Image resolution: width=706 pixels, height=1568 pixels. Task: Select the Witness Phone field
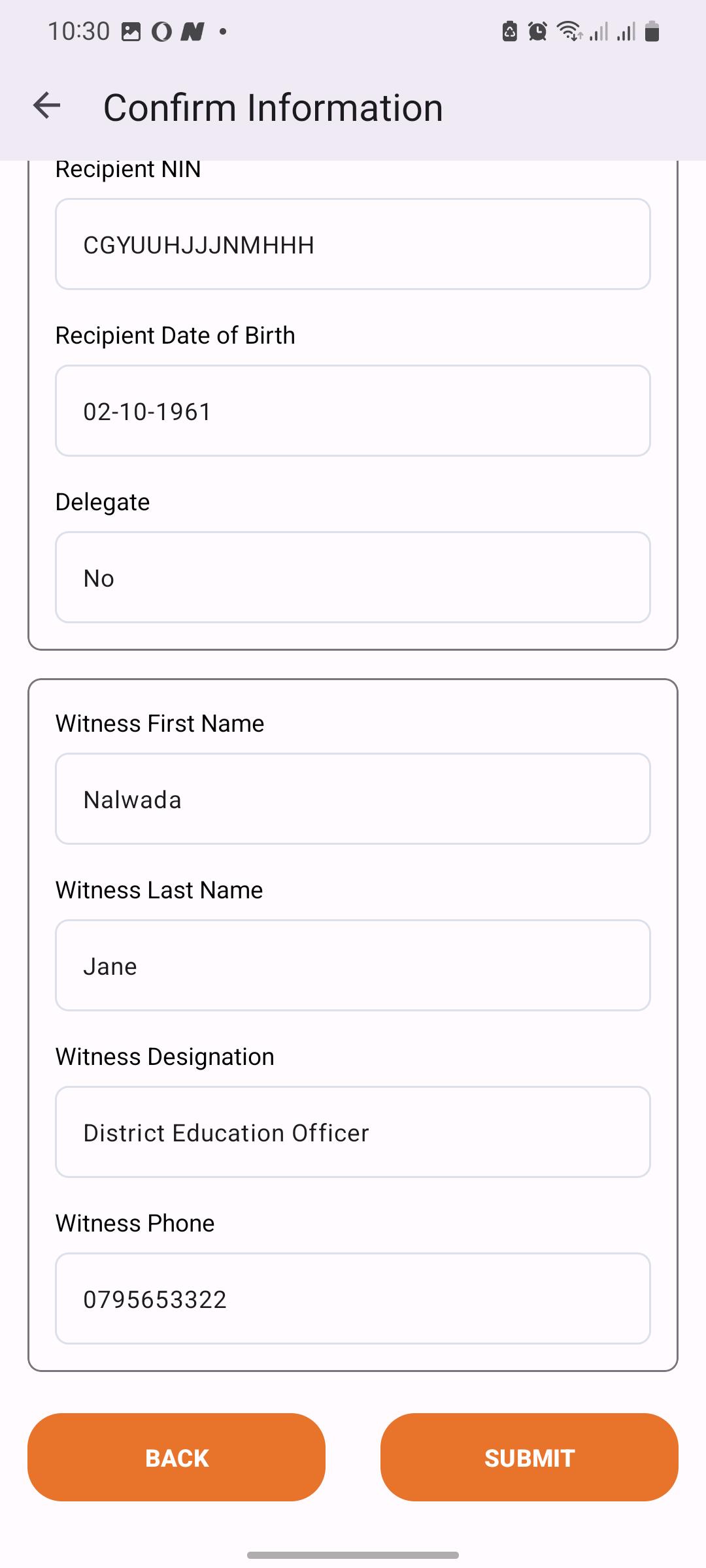353,1299
